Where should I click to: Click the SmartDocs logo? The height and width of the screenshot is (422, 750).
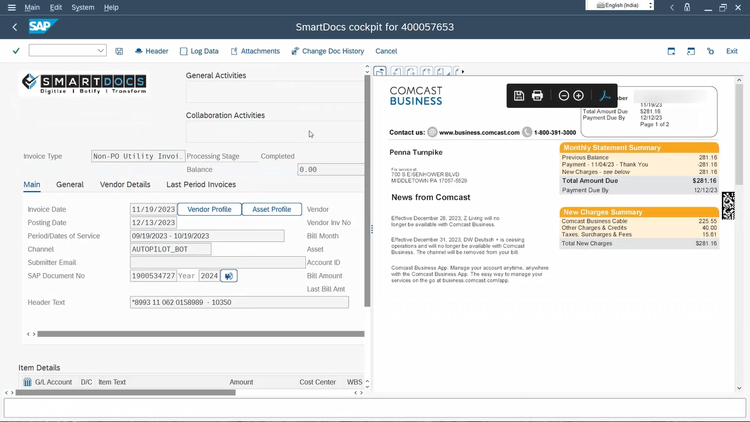84,84
